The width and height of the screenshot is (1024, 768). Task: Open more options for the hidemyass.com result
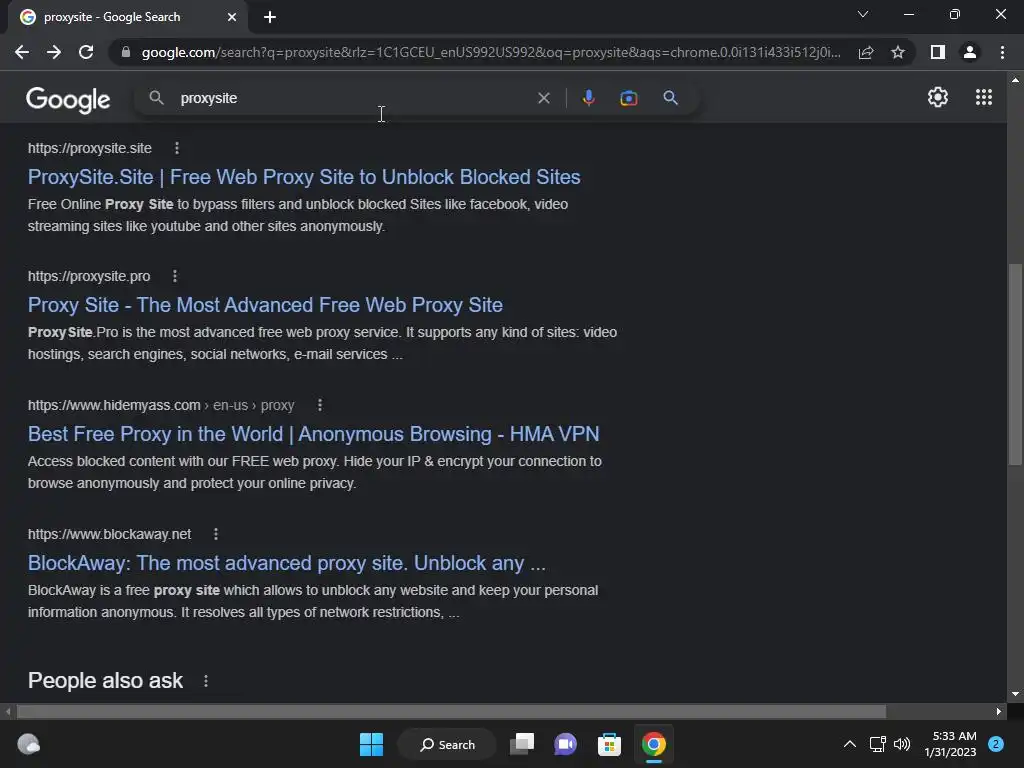[x=319, y=405]
